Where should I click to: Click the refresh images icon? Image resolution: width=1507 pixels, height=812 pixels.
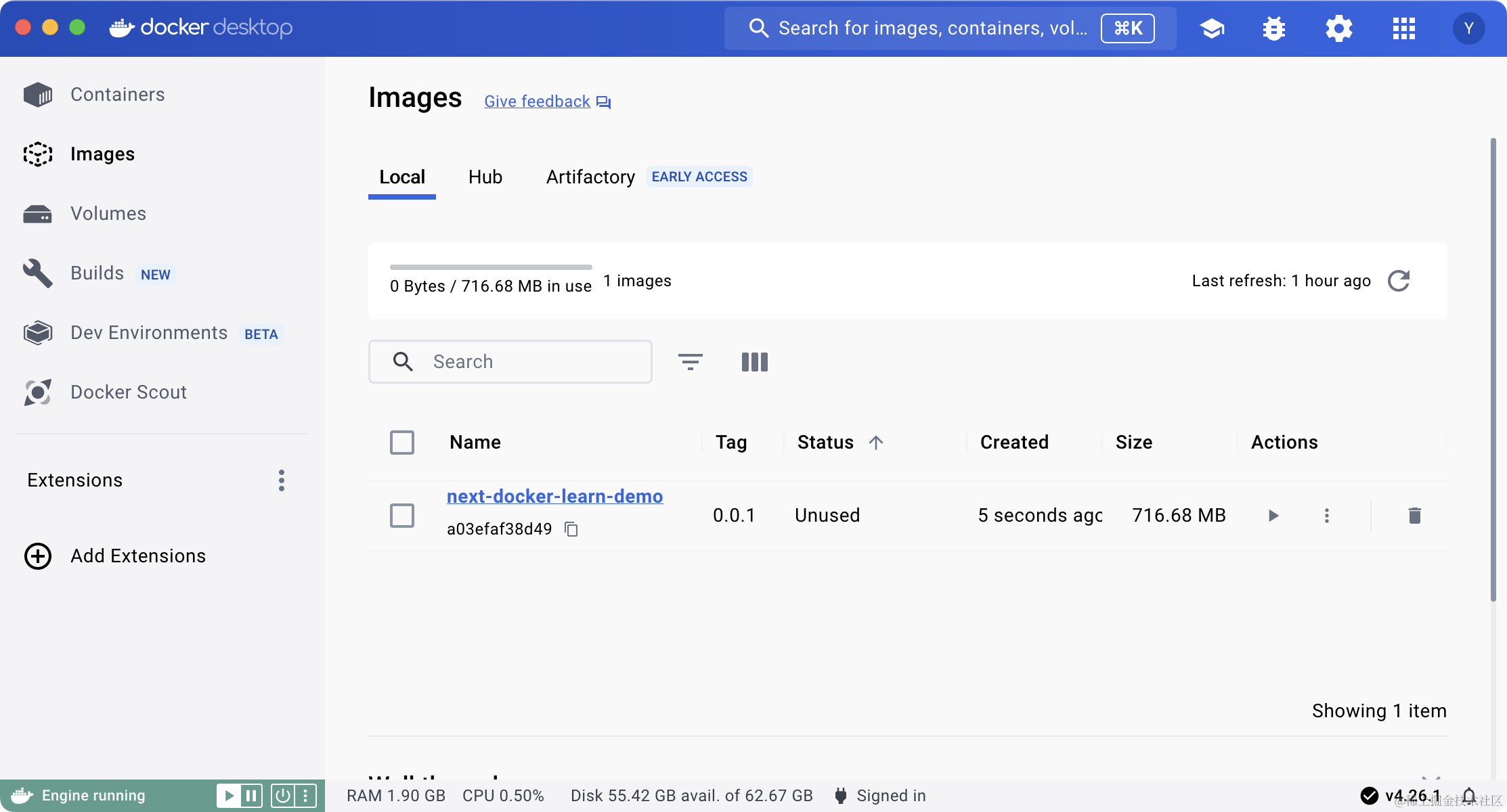click(x=1398, y=281)
